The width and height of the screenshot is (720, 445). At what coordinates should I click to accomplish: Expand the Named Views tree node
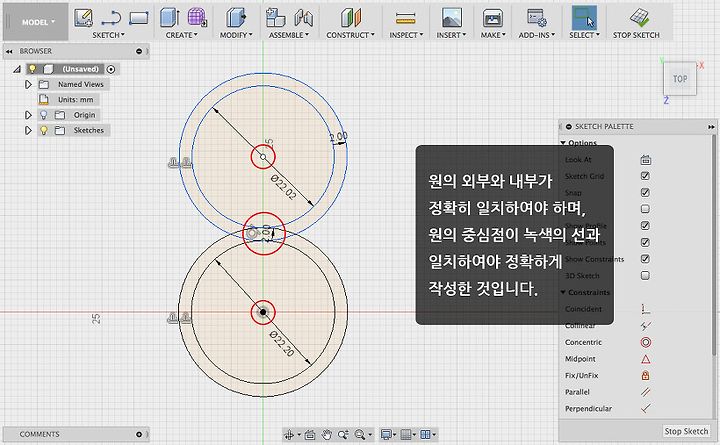[x=28, y=84]
